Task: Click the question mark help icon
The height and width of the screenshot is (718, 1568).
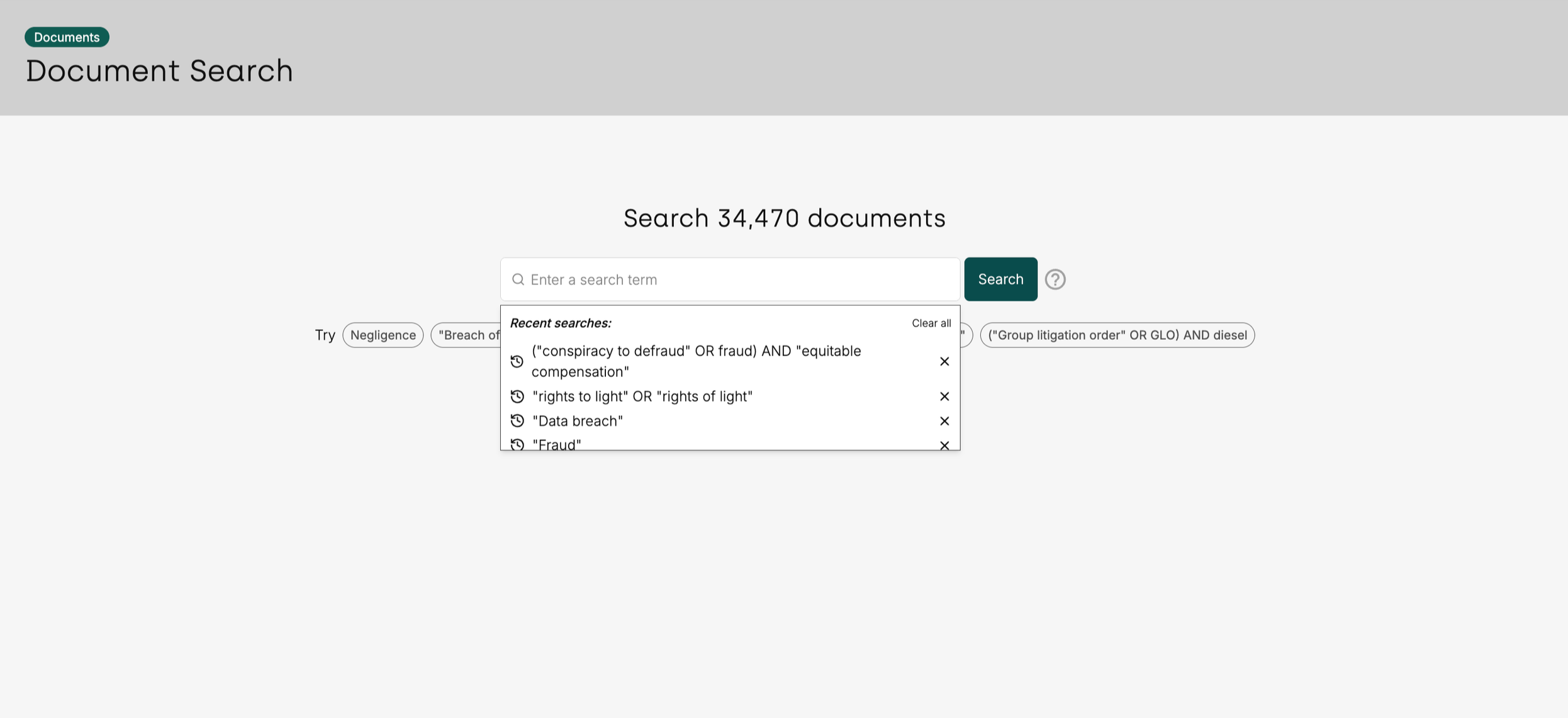Action: pyautogui.click(x=1055, y=279)
